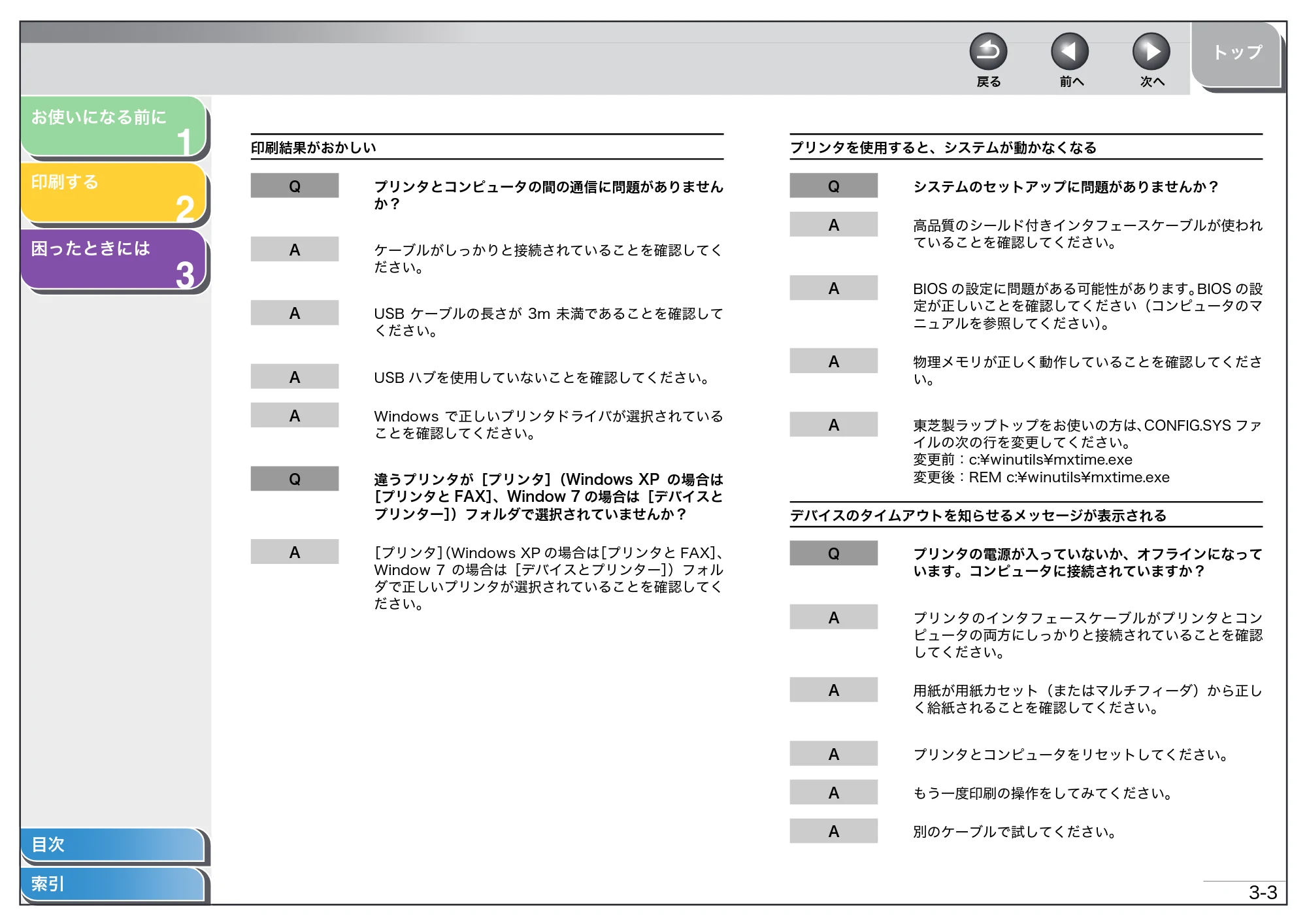Open chapter 1 お使いになる前に tab
This screenshot has height=924, width=1307.
click(x=114, y=127)
